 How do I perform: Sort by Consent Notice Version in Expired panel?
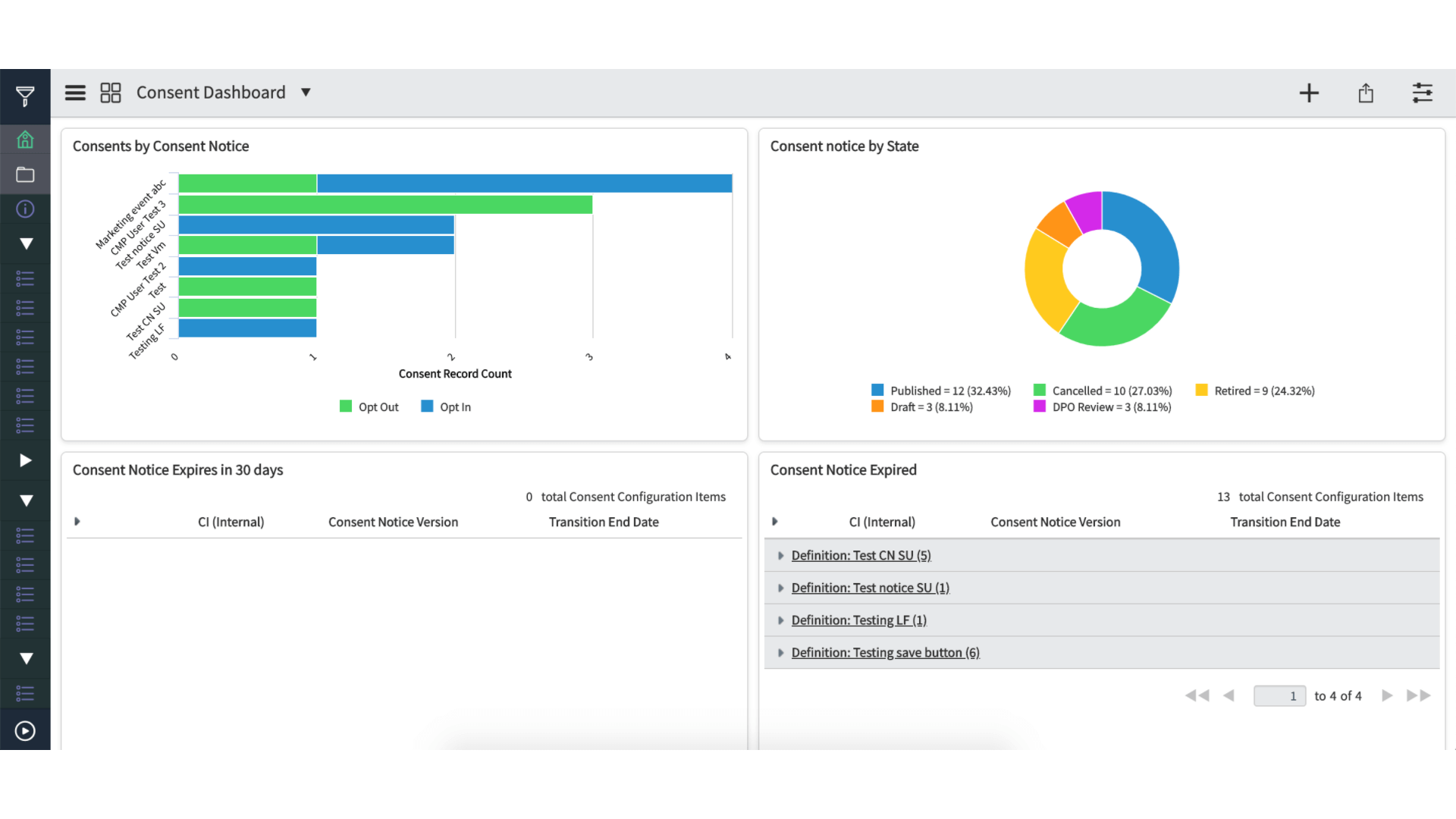pos(1055,522)
